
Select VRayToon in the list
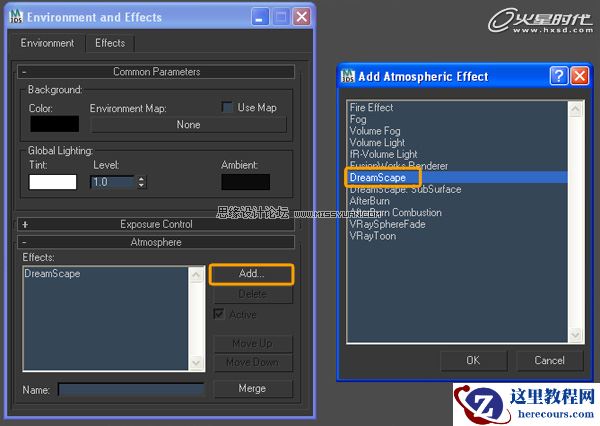373,236
